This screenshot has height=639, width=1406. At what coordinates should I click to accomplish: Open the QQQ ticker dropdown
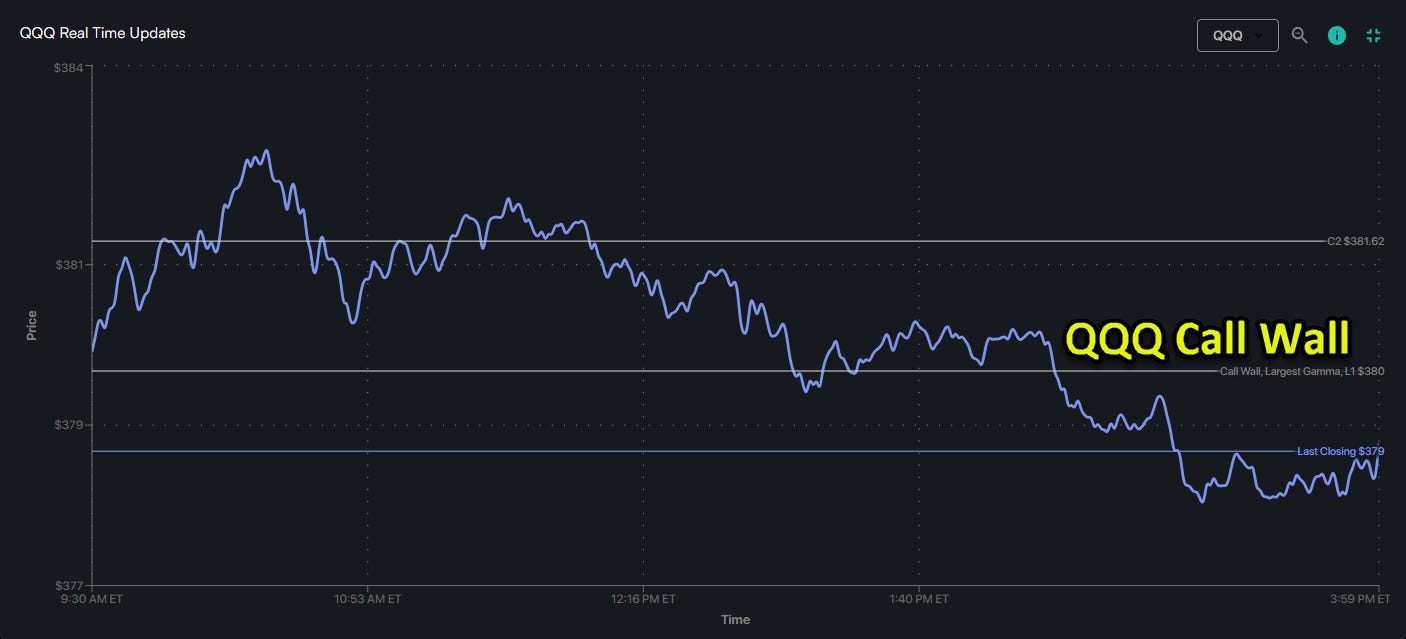click(1237, 35)
